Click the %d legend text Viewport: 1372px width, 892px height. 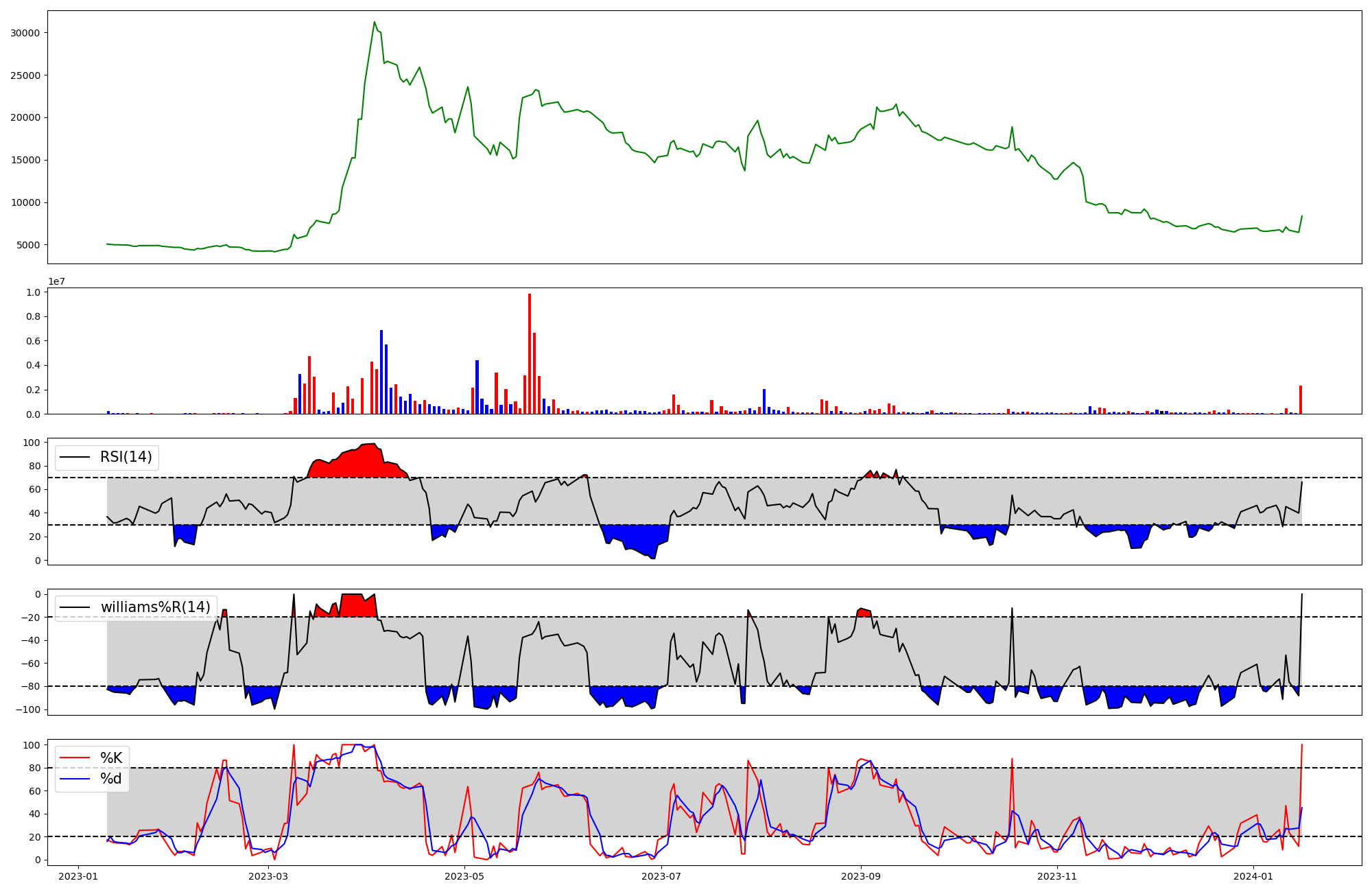point(111,779)
